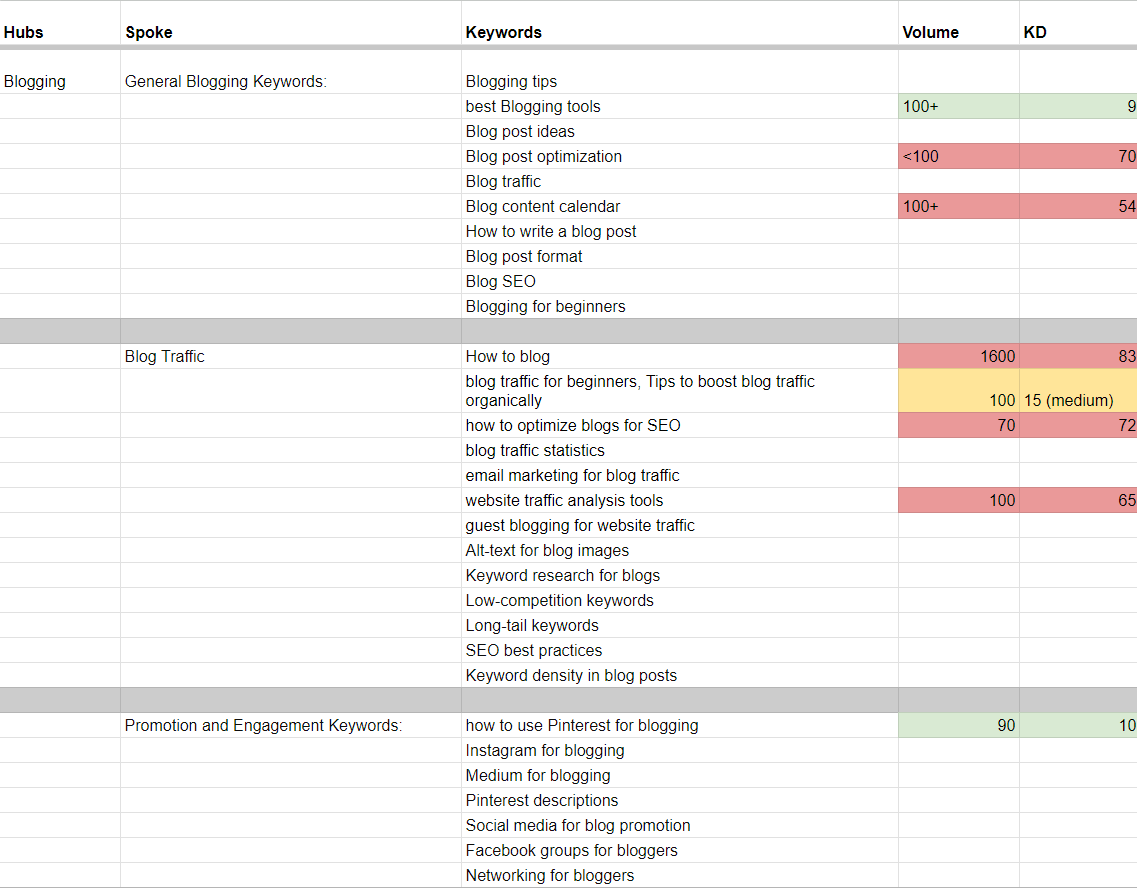Click the 'Blog Traffic' spoke cell
Viewport: 1137px width, 888px height.
pos(291,357)
